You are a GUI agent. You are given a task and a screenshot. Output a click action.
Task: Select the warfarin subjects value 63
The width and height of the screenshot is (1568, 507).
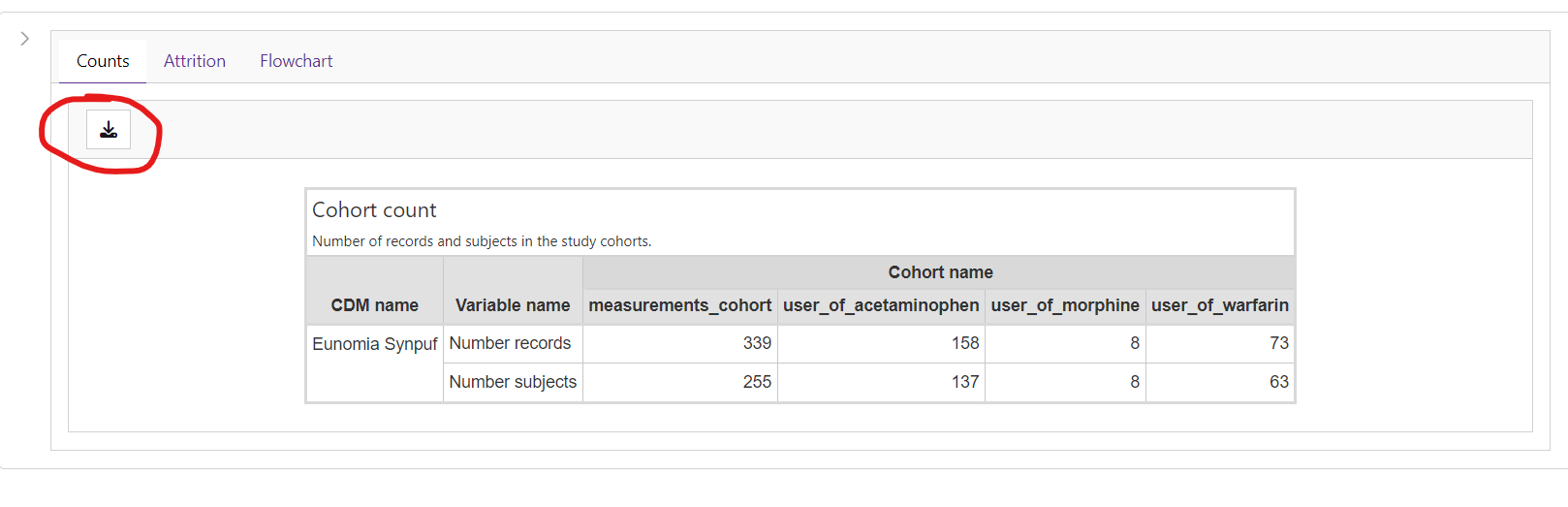point(1278,382)
